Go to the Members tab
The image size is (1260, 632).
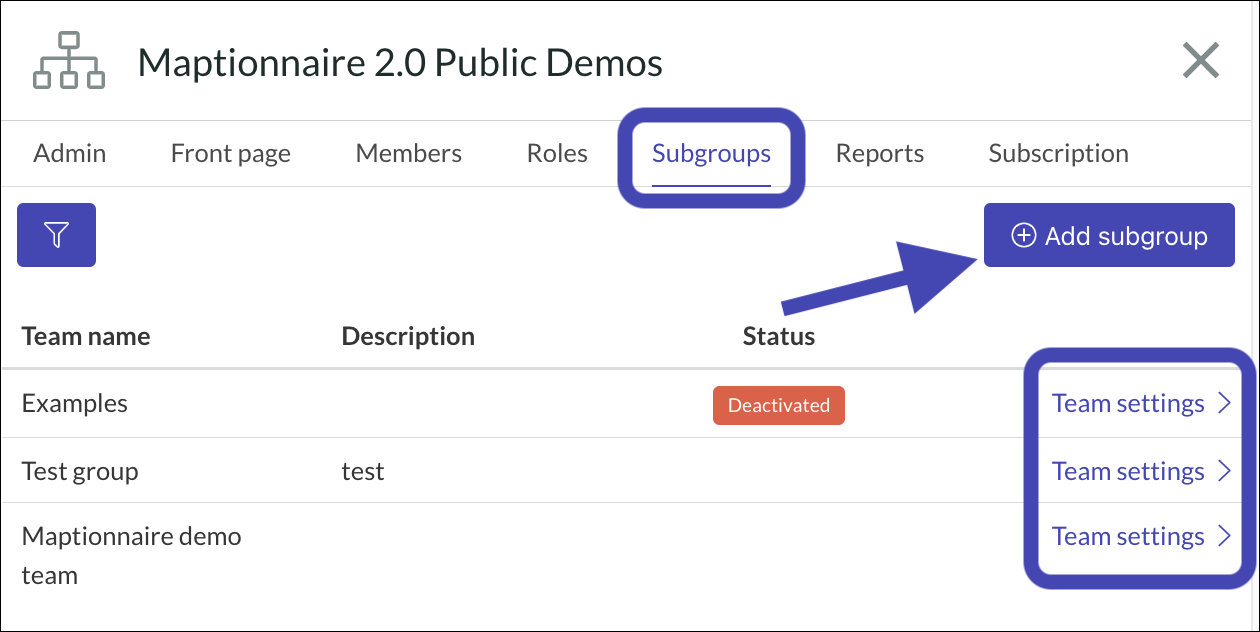pyautogui.click(x=409, y=153)
